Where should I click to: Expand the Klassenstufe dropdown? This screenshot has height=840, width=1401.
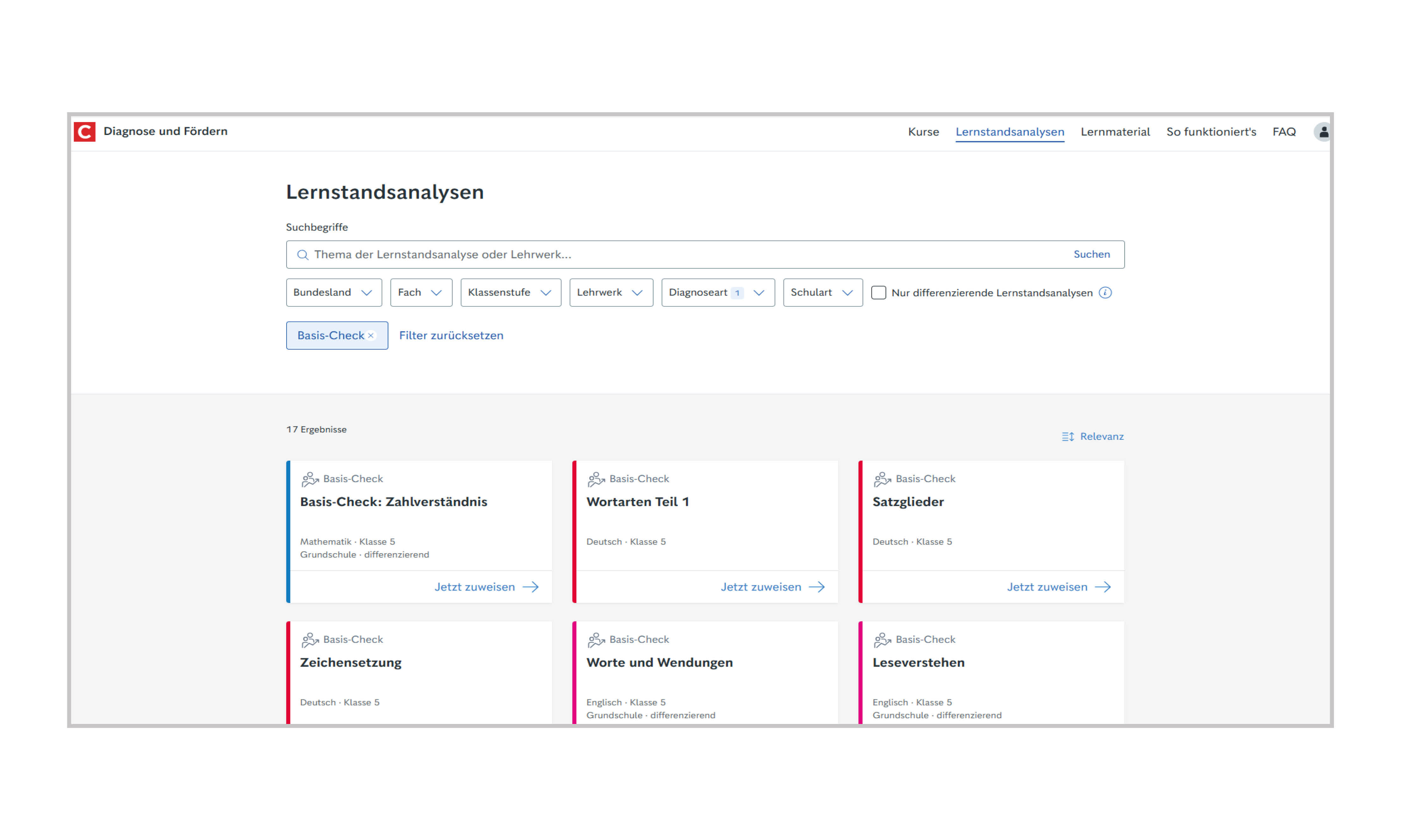point(510,293)
